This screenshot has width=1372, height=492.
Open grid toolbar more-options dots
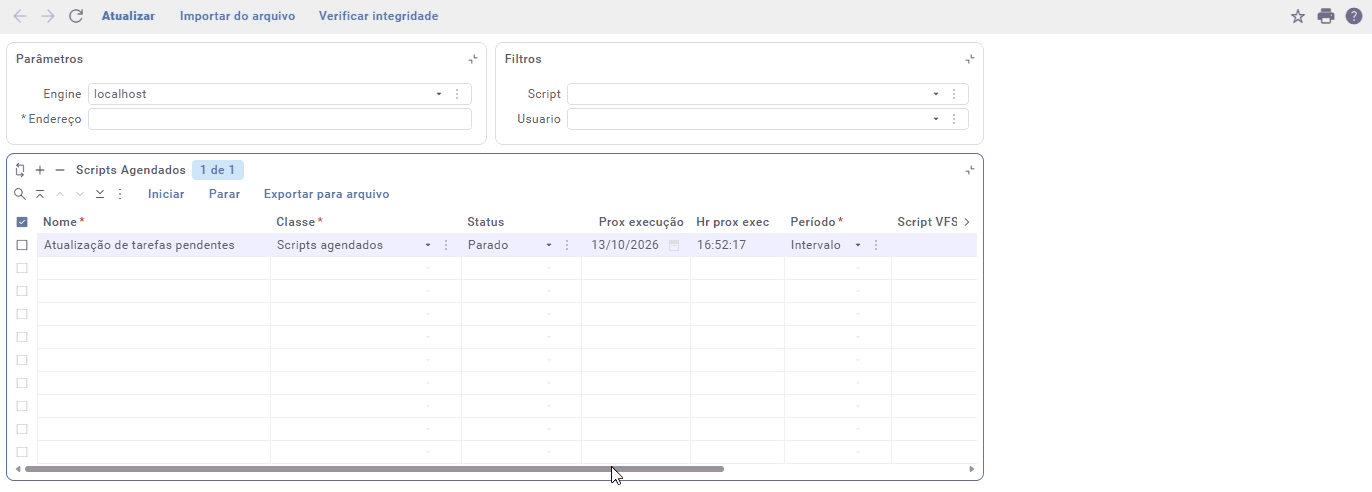pyautogui.click(x=120, y=194)
